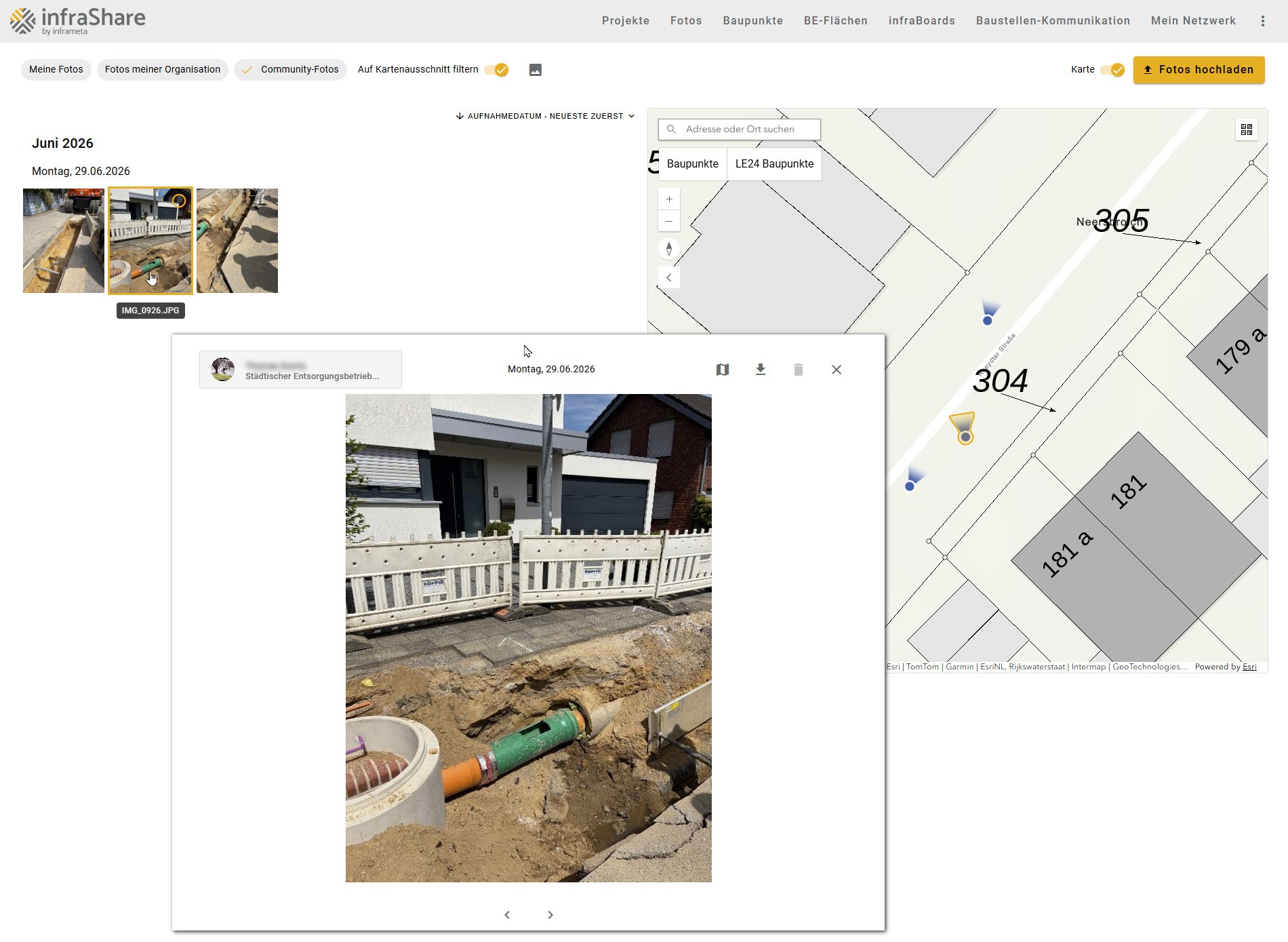The image size is (1288, 942).
Task: Select the lower blue photo marker on the map
Action: click(910, 486)
